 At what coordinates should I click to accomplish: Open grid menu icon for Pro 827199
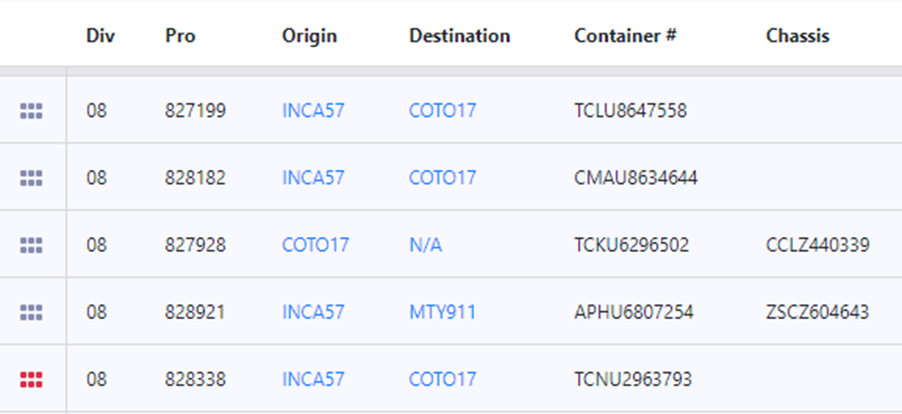[x=31, y=111]
